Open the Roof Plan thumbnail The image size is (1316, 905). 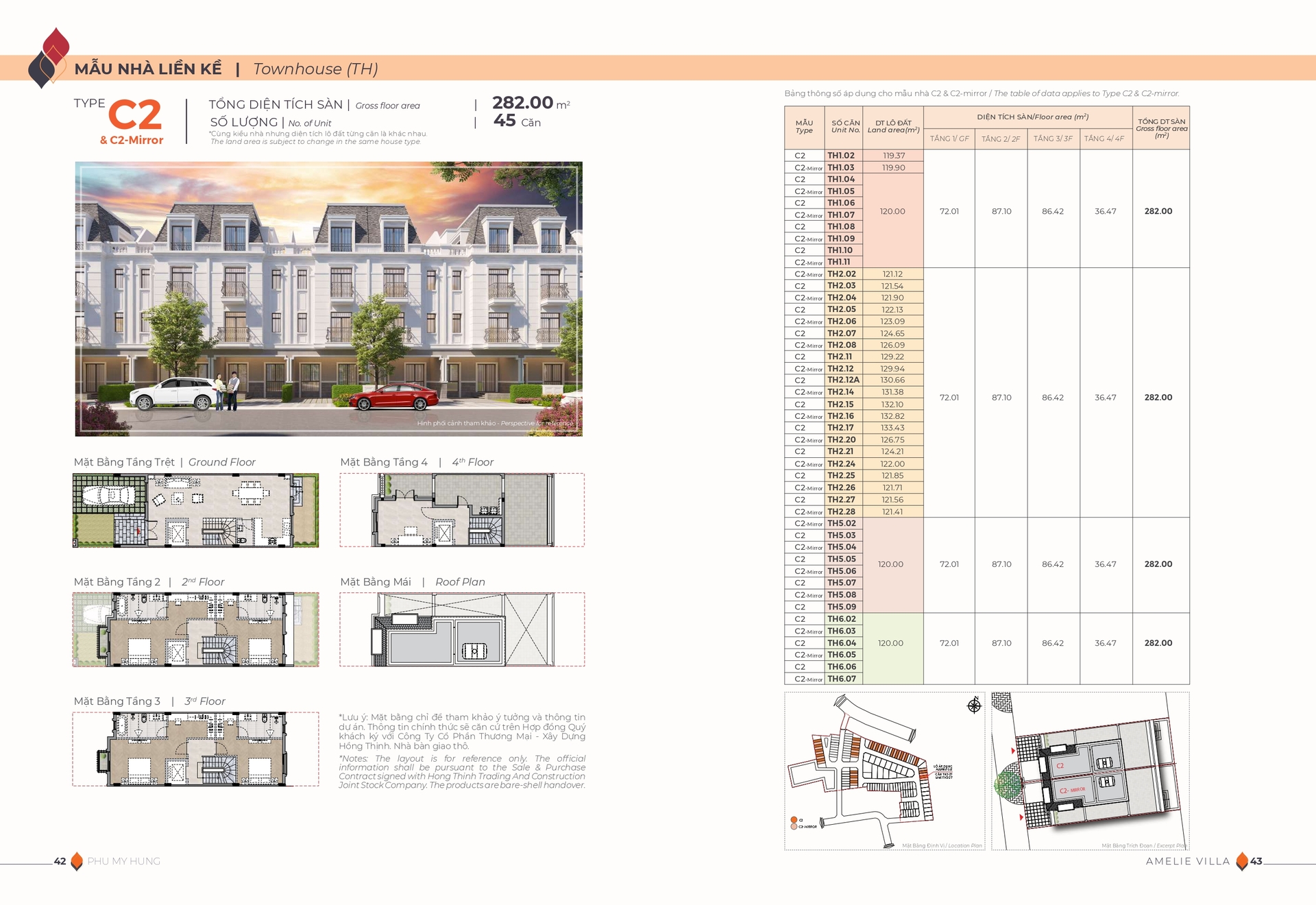click(x=462, y=629)
